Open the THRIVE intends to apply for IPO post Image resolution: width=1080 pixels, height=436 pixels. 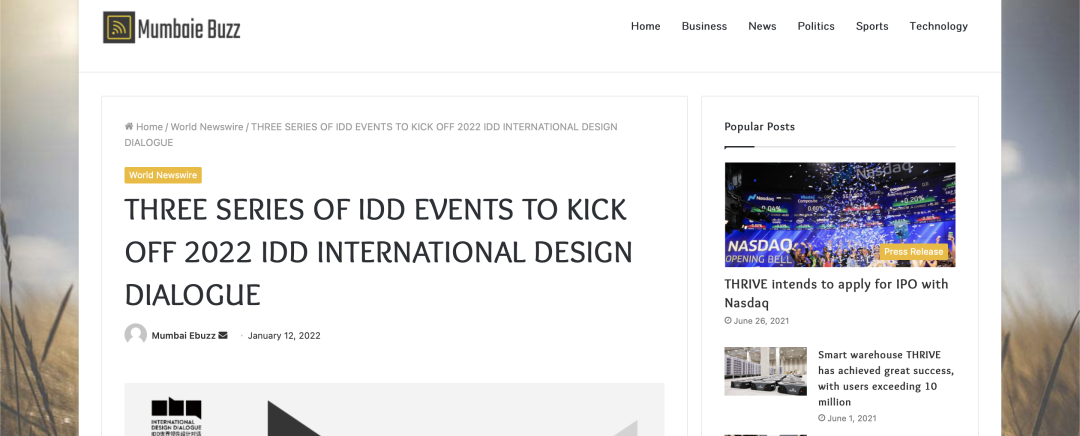point(836,293)
